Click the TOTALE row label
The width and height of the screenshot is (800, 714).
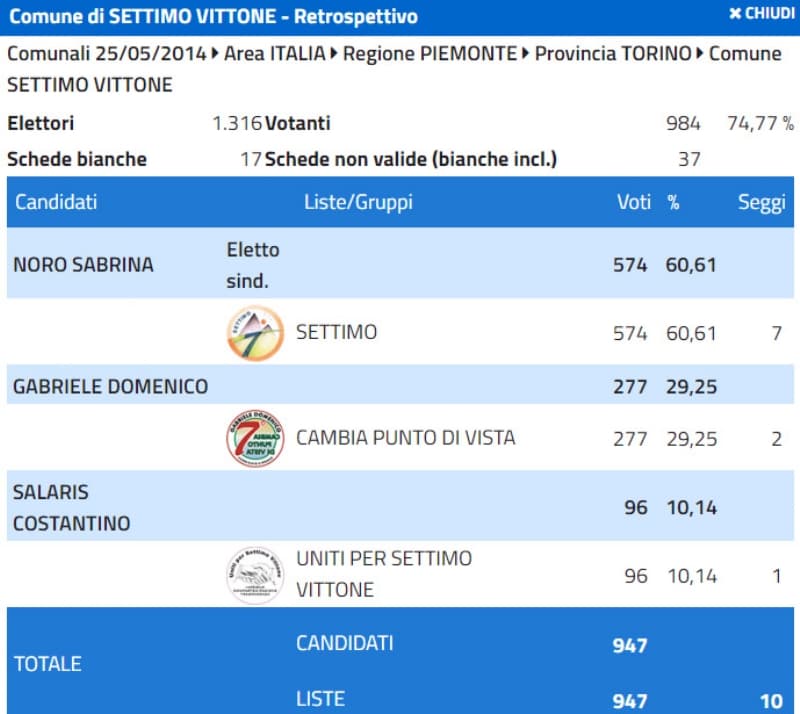47,664
